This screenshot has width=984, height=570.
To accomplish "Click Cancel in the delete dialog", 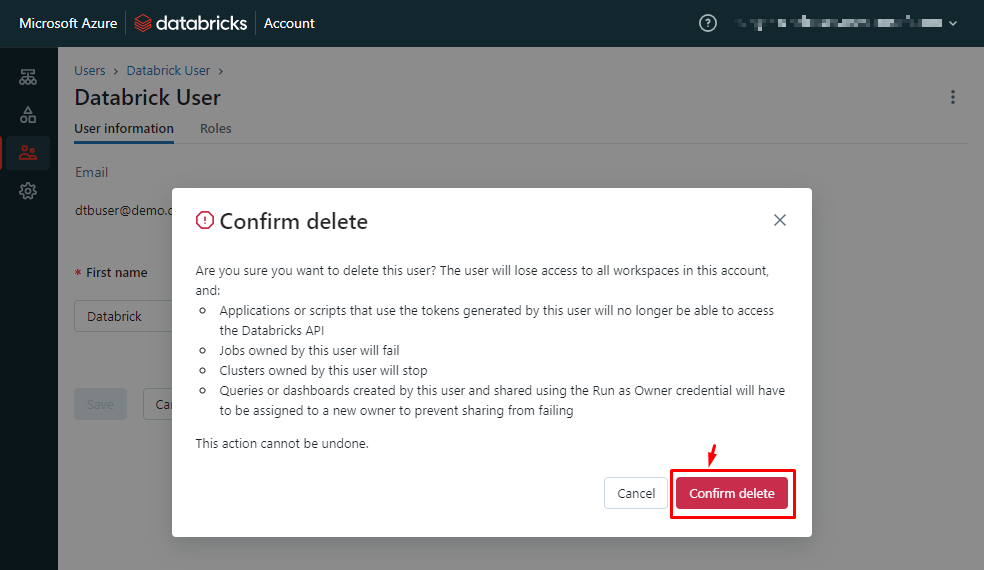I will click(636, 493).
